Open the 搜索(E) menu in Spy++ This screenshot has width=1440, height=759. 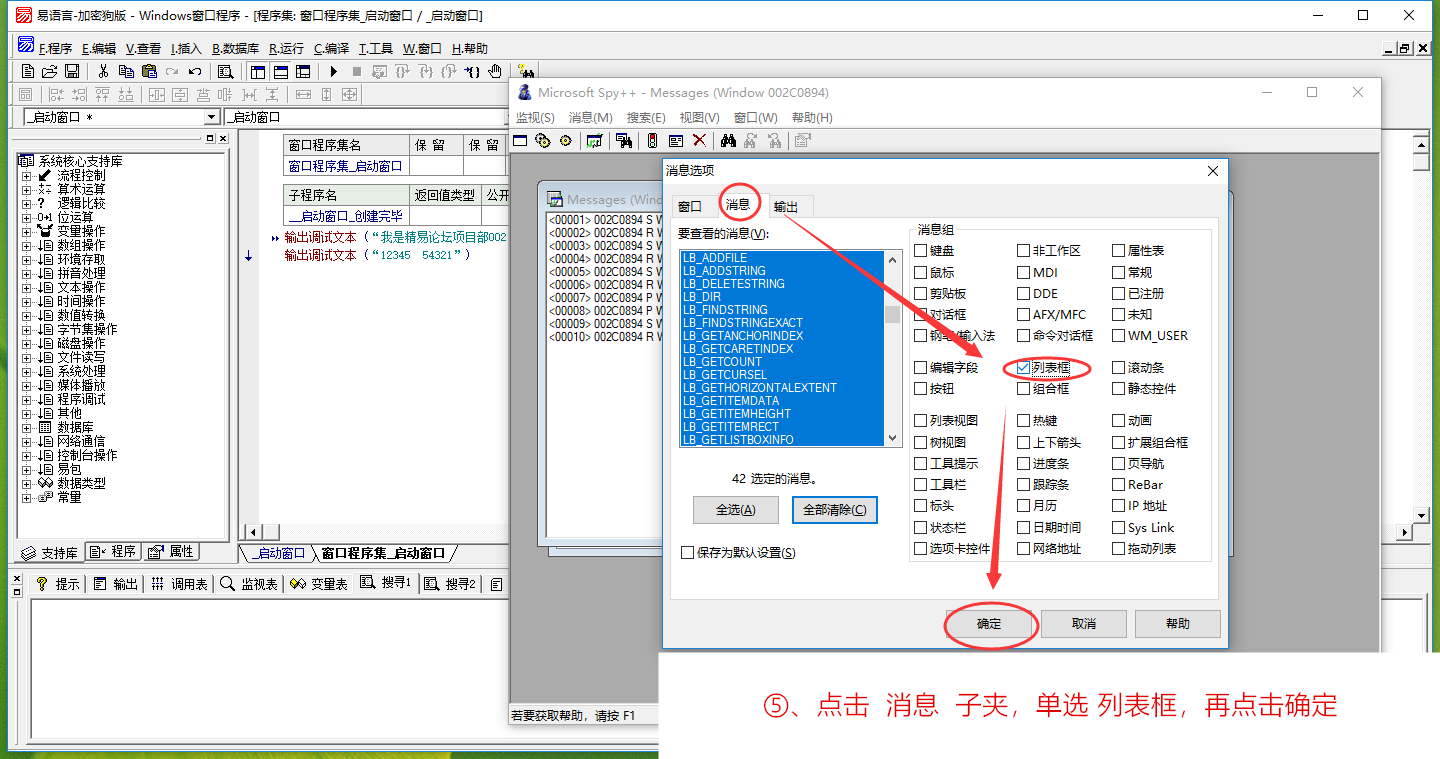[646, 117]
